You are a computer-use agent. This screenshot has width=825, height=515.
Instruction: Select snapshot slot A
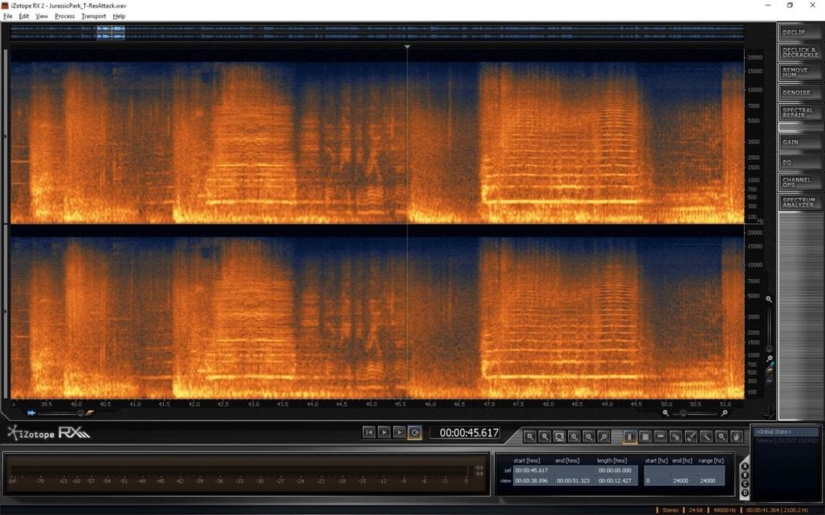click(744, 466)
